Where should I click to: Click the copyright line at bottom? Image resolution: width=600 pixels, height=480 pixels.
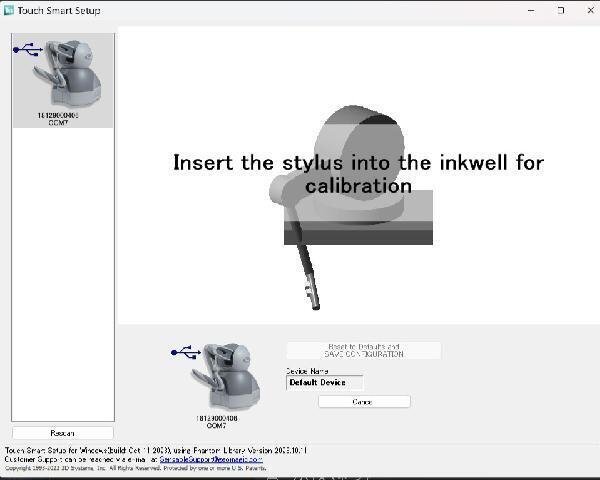(x=135, y=468)
